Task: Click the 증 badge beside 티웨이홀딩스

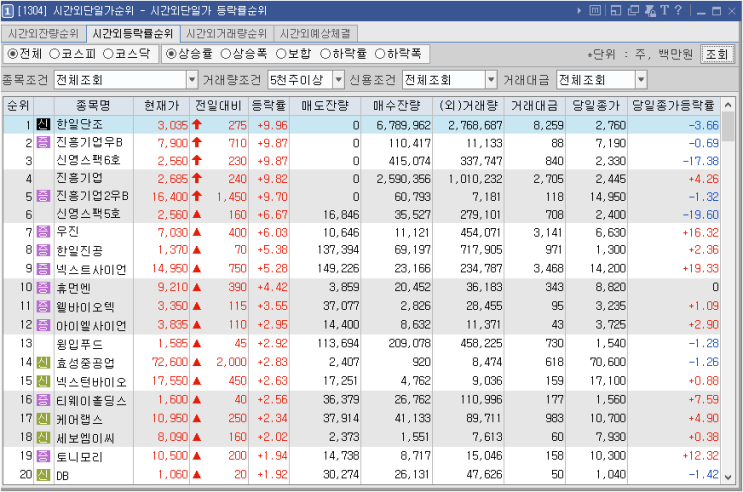Action: click(x=43, y=400)
